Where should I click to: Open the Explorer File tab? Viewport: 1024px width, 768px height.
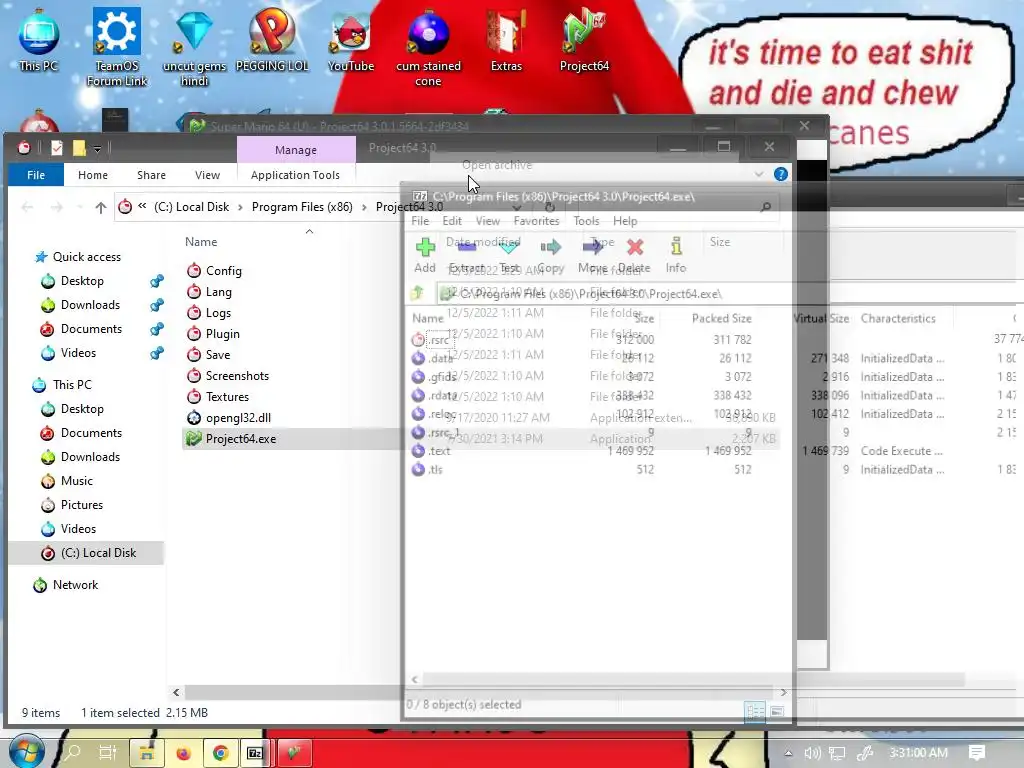click(36, 175)
